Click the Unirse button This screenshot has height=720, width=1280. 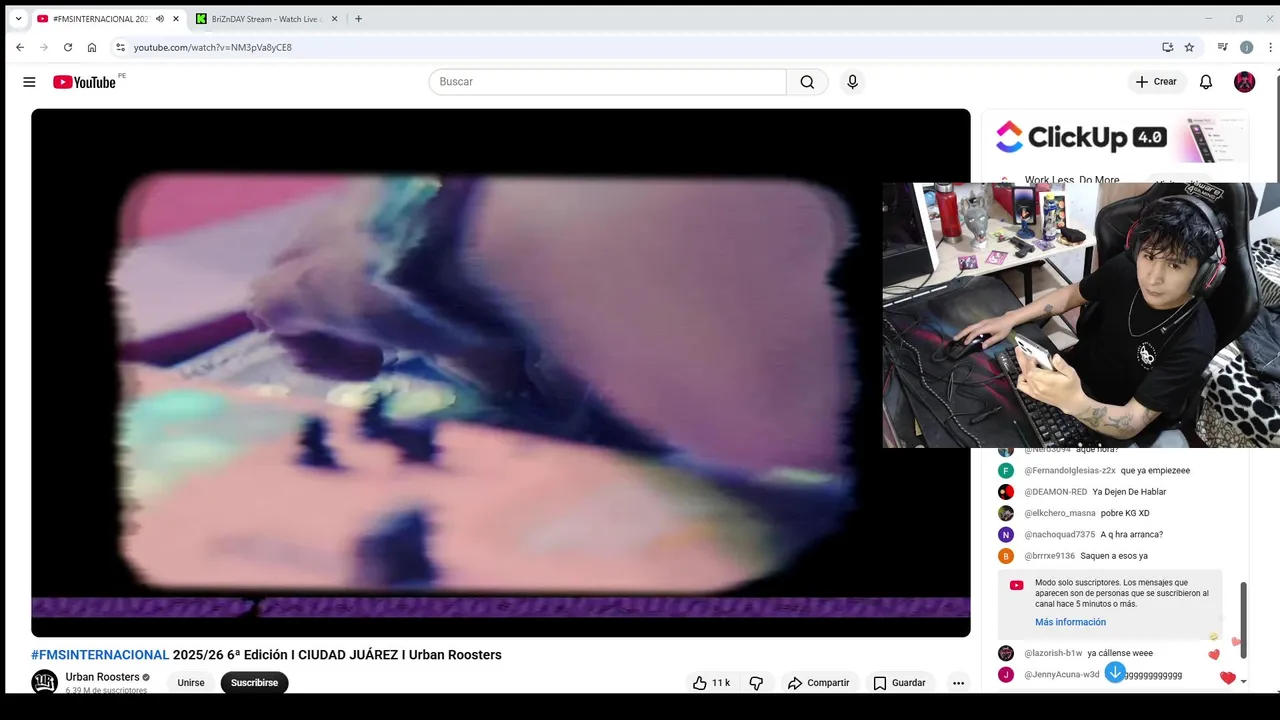(191, 683)
